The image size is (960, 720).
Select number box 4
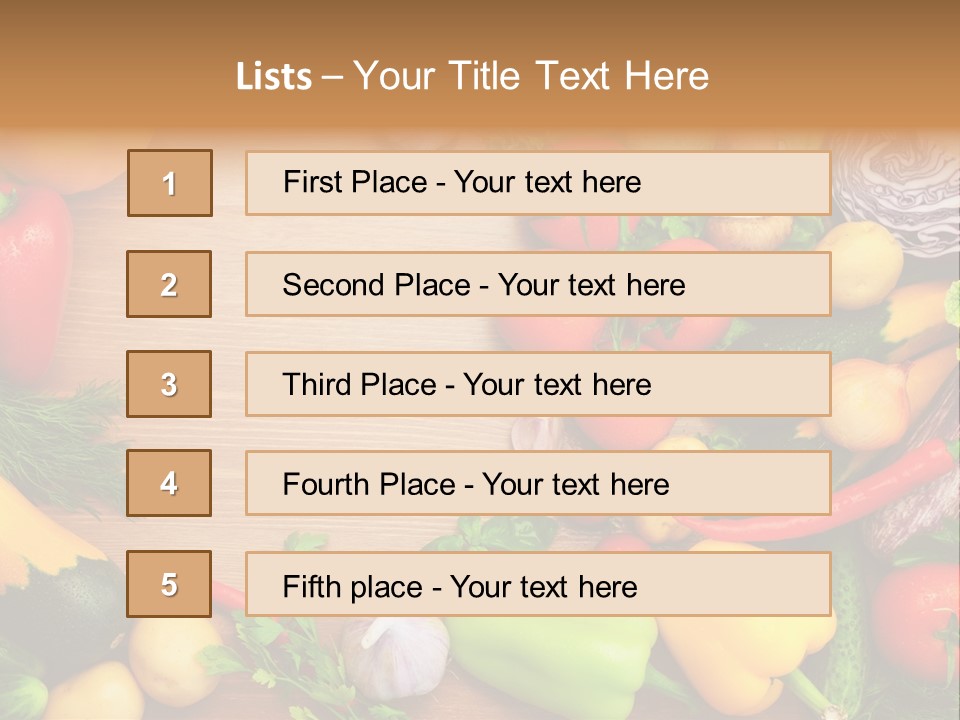[x=169, y=483]
